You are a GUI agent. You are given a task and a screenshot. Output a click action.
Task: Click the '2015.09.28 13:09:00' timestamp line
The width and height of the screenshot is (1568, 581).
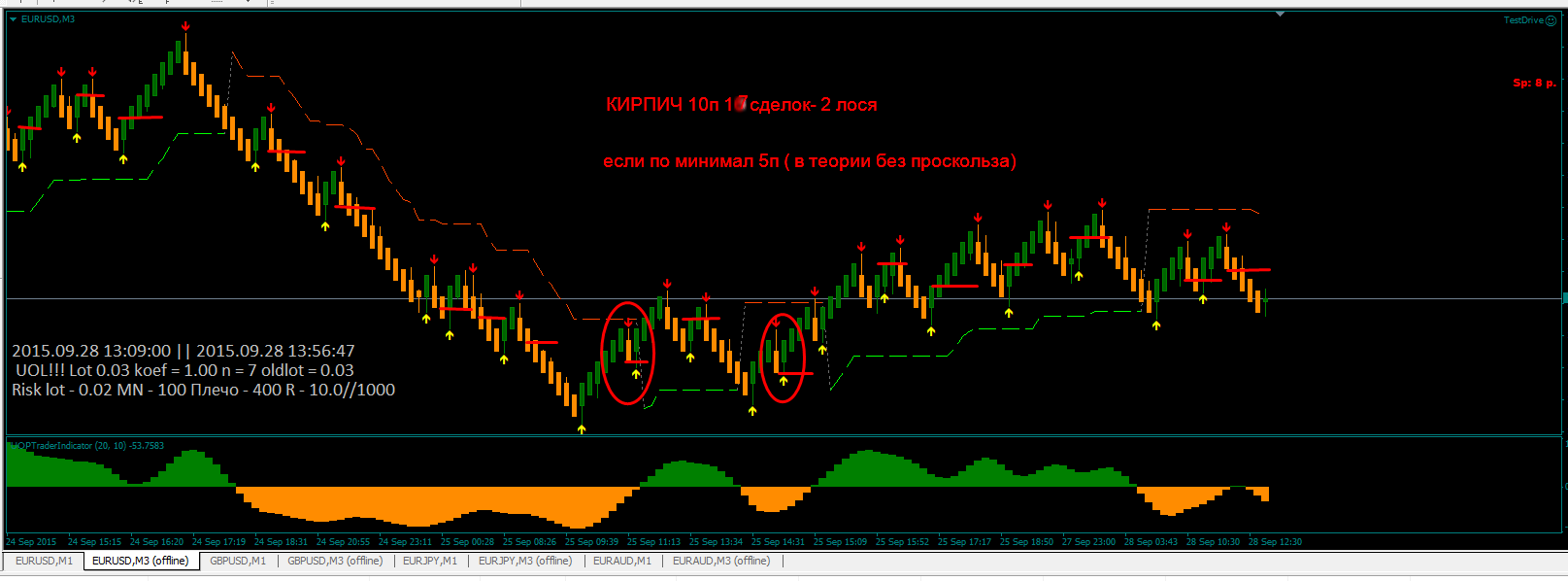(183, 351)
